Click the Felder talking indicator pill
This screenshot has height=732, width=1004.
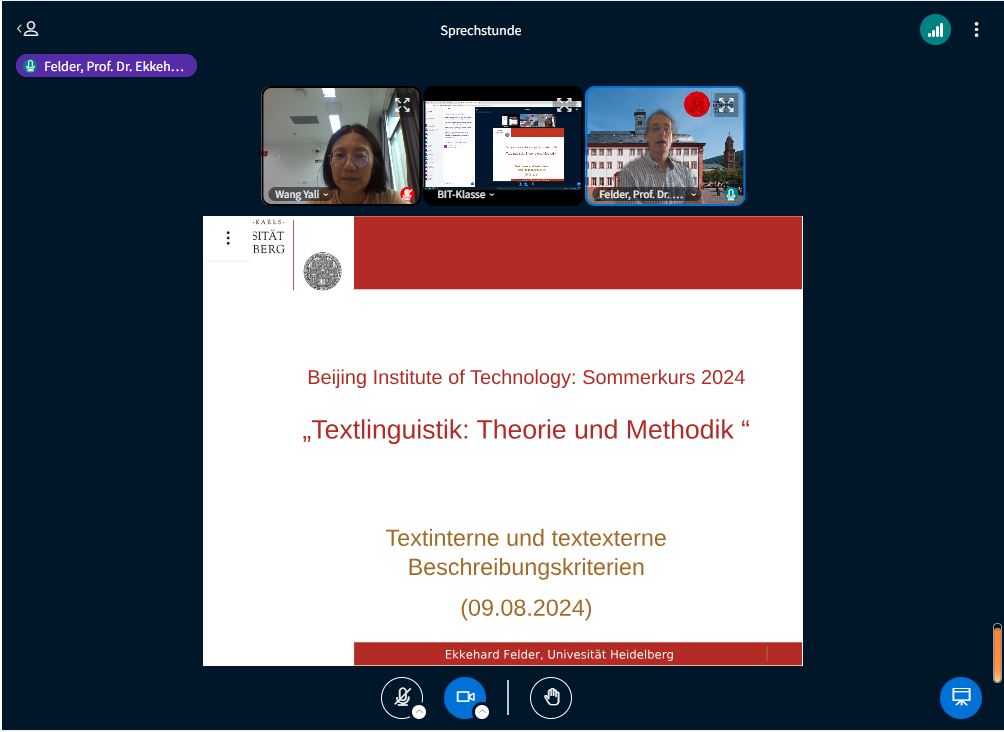tap(106, 66)
